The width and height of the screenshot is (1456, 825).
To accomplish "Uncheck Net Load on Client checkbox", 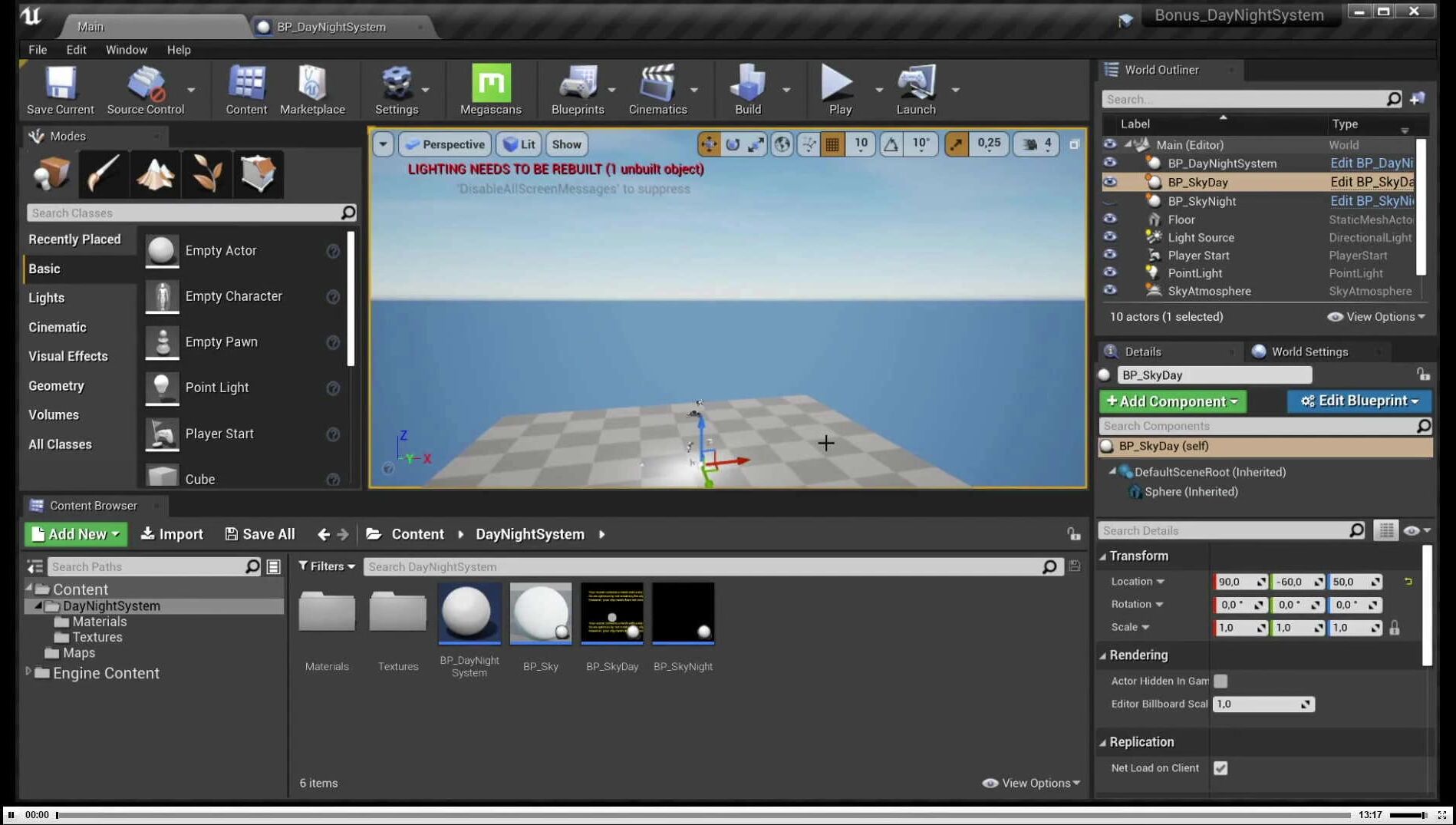I will [x=1220, y=768].
